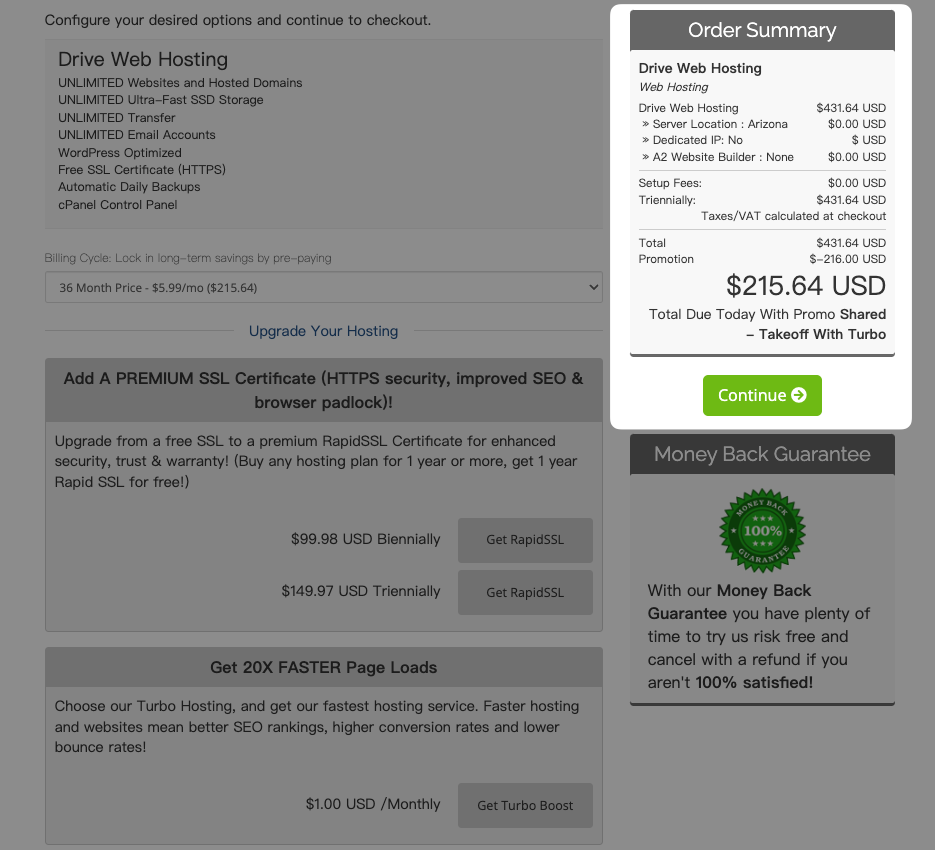
Task: Click the 100% Money Back Guarantee seal
Action: pos(762,530)
